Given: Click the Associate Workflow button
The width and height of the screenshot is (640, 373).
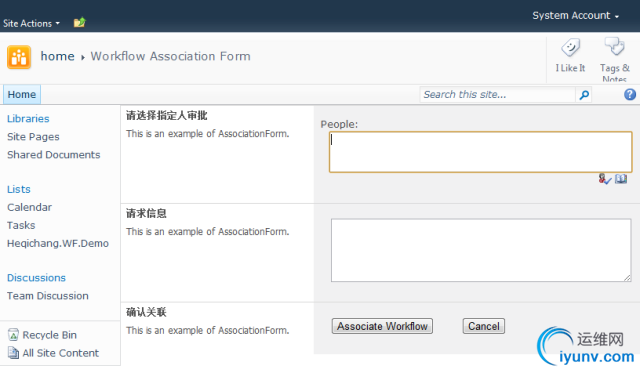Looking at the screenshot, I should (382, 326).
